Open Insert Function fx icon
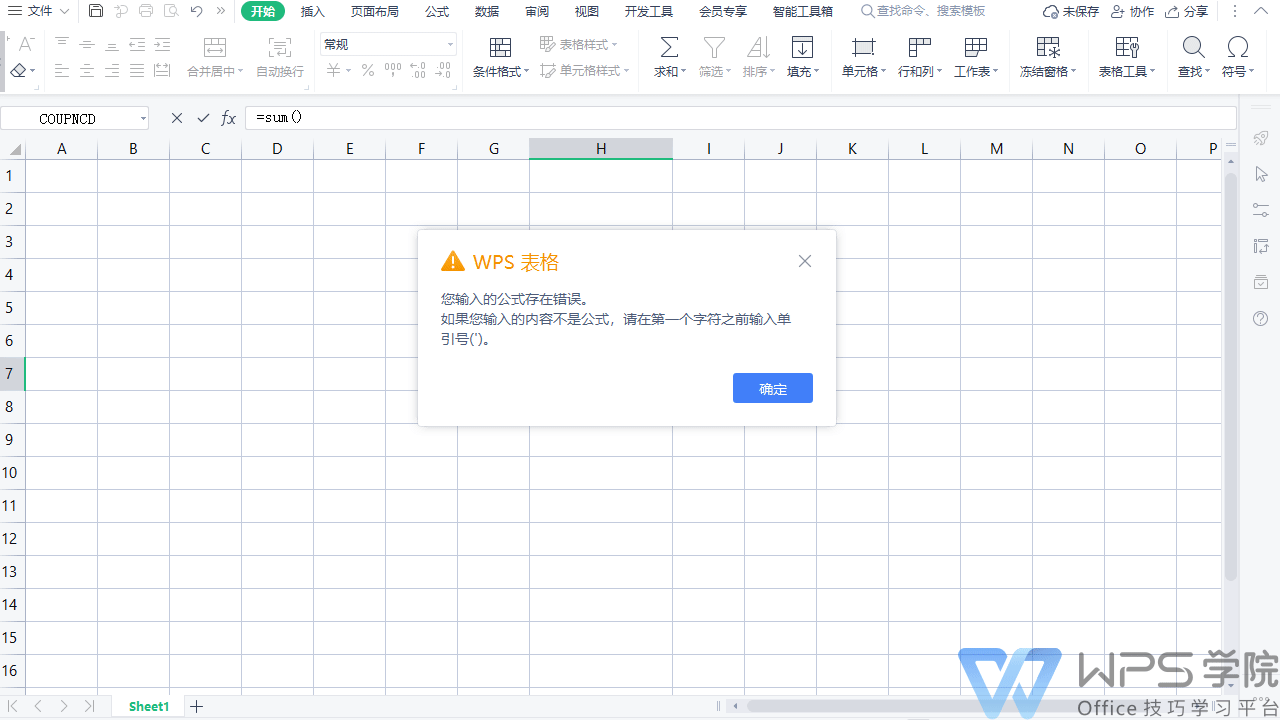 (x=229, y=118)
